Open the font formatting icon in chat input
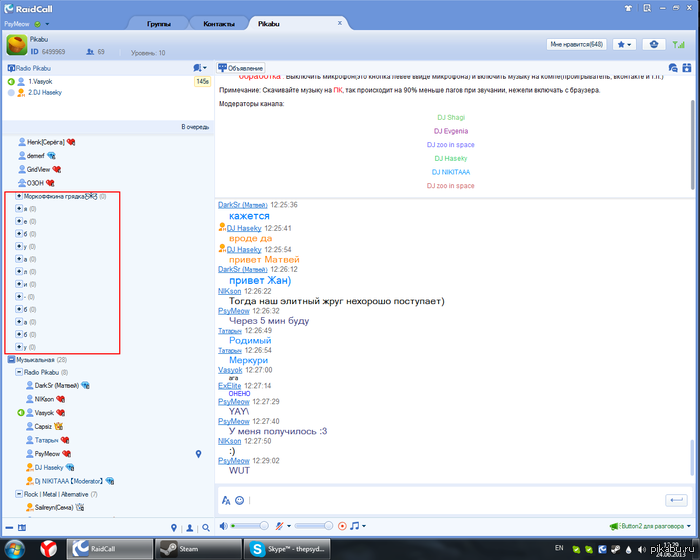Image resolution: width=700 pixels, height=560 pixels. point(226,500)
